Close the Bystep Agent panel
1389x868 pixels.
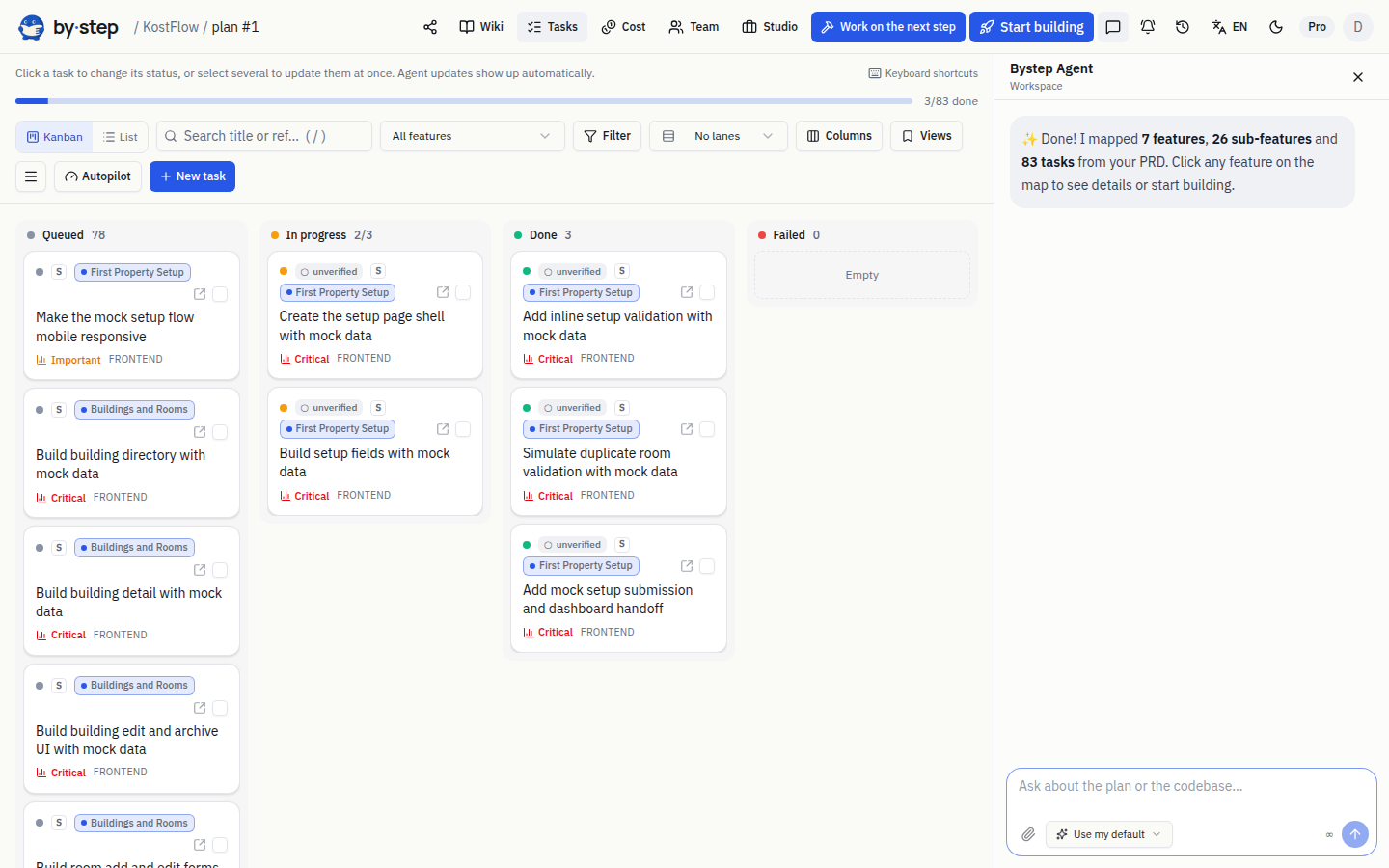[1358, 77]
